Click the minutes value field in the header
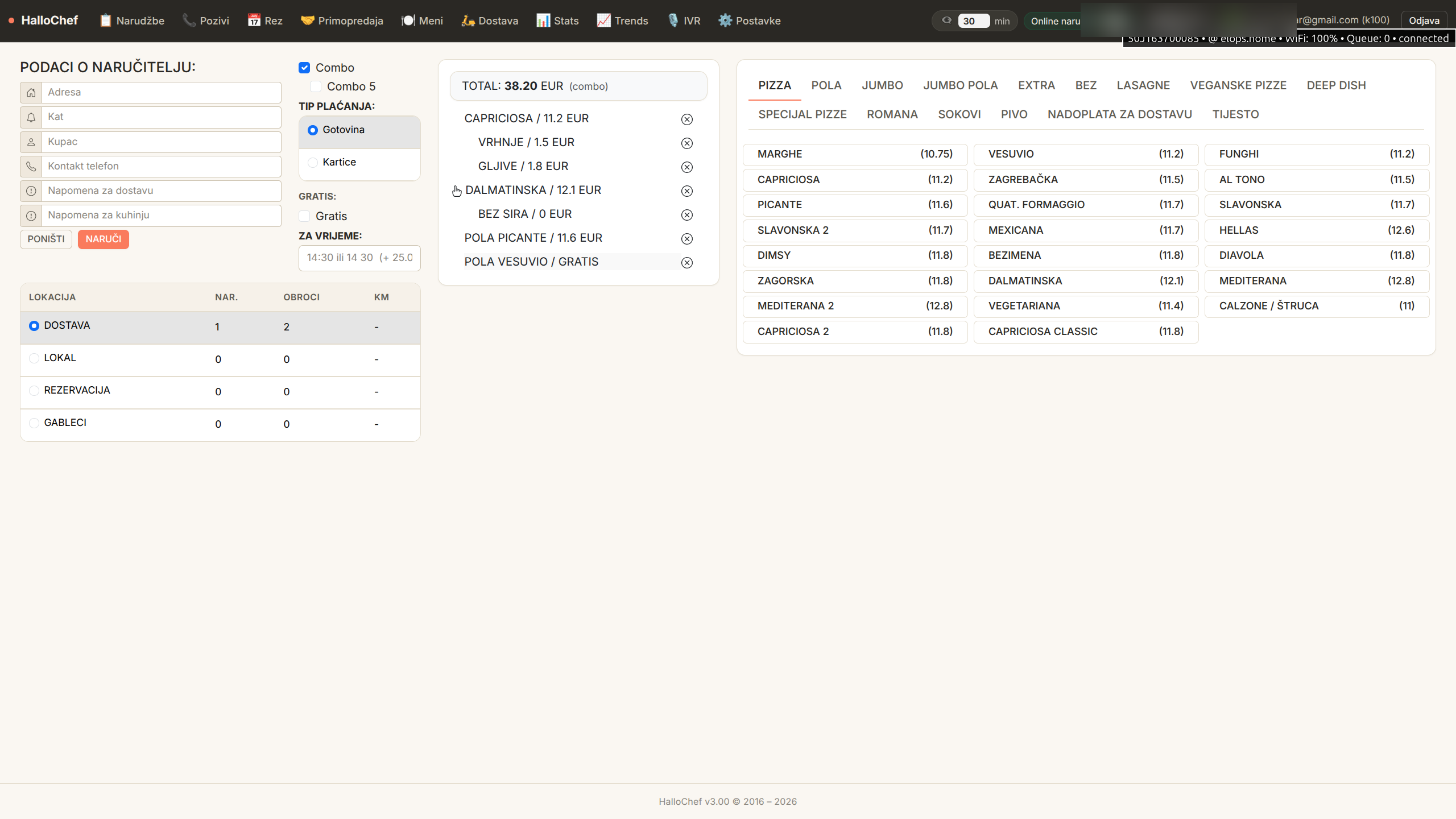 (973, 21)
